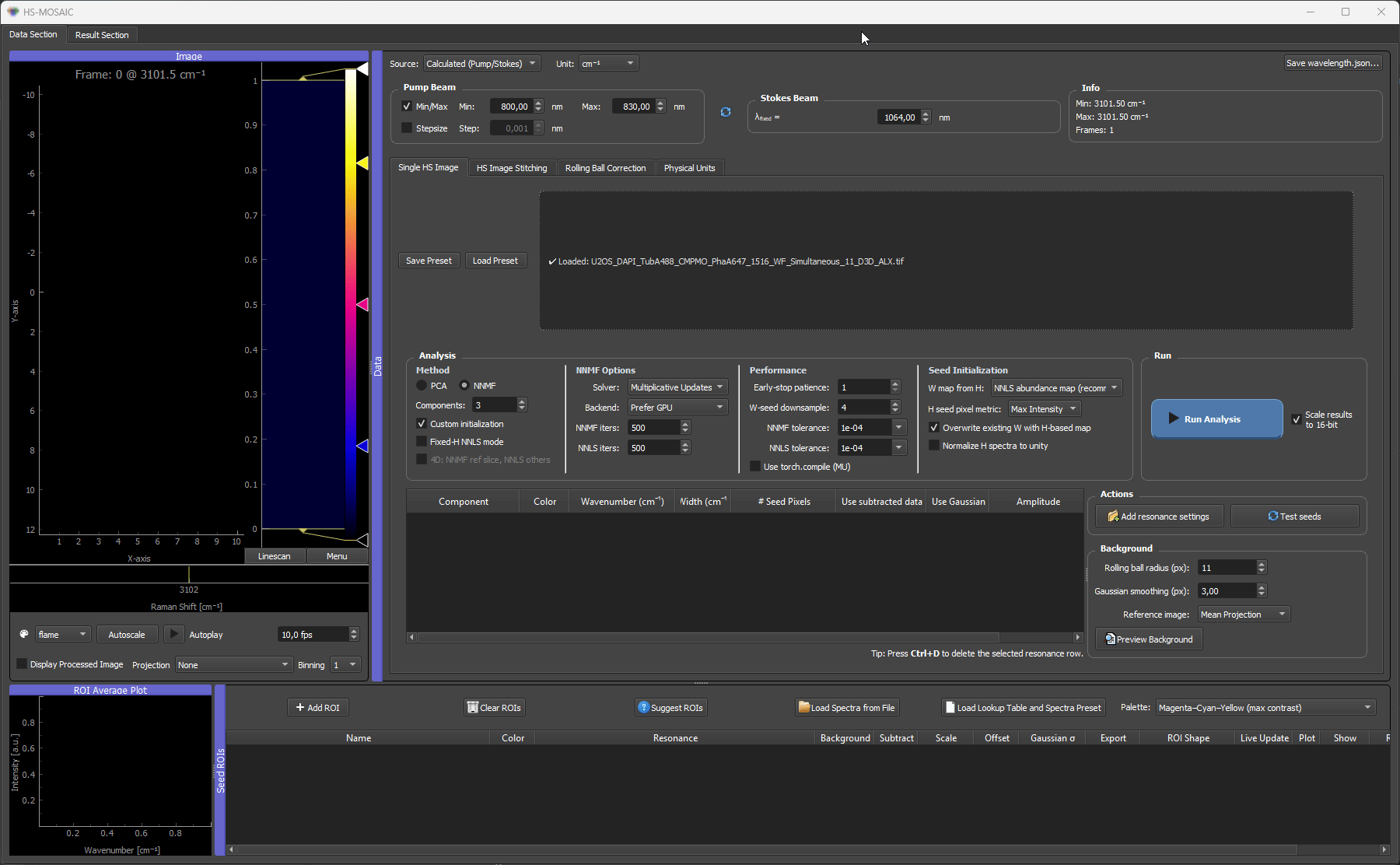Open the Rolling Ball Correction tab
Screen dimensions: 1400x865
605,168
